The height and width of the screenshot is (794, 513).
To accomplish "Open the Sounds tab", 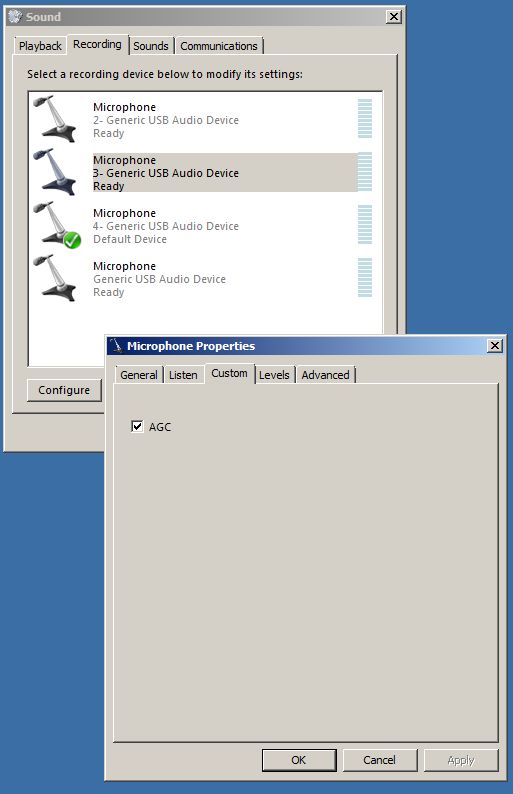I will coord(150,46).
